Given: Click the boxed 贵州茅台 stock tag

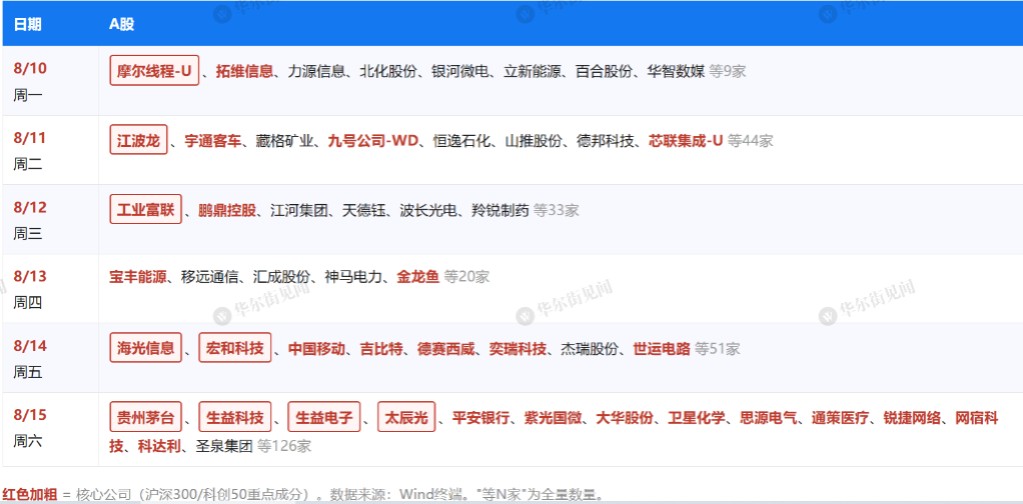Looking at the screenshot, I should 145,417.
